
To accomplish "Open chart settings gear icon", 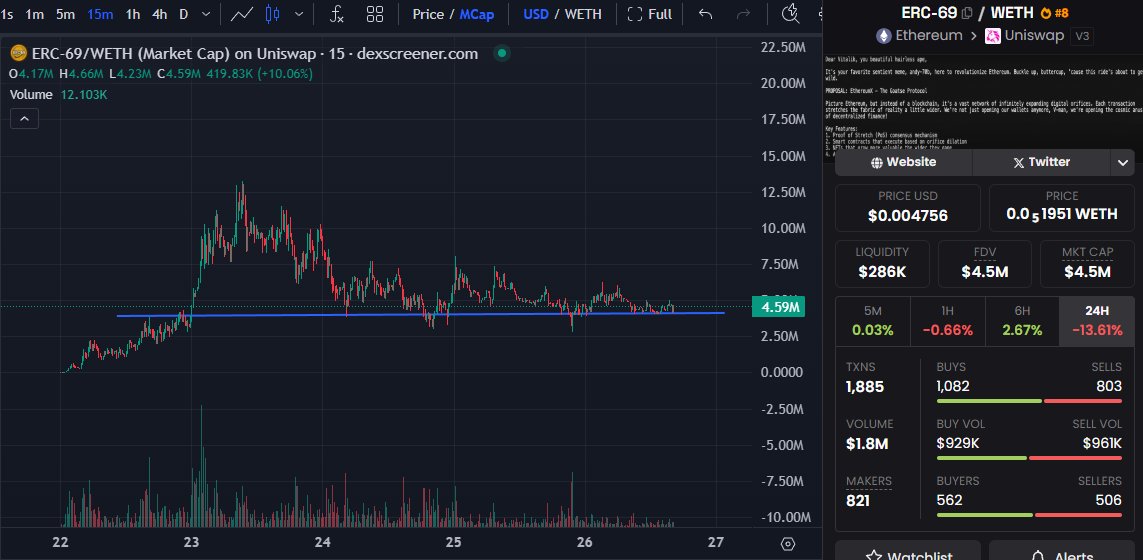I will (787, 544).
